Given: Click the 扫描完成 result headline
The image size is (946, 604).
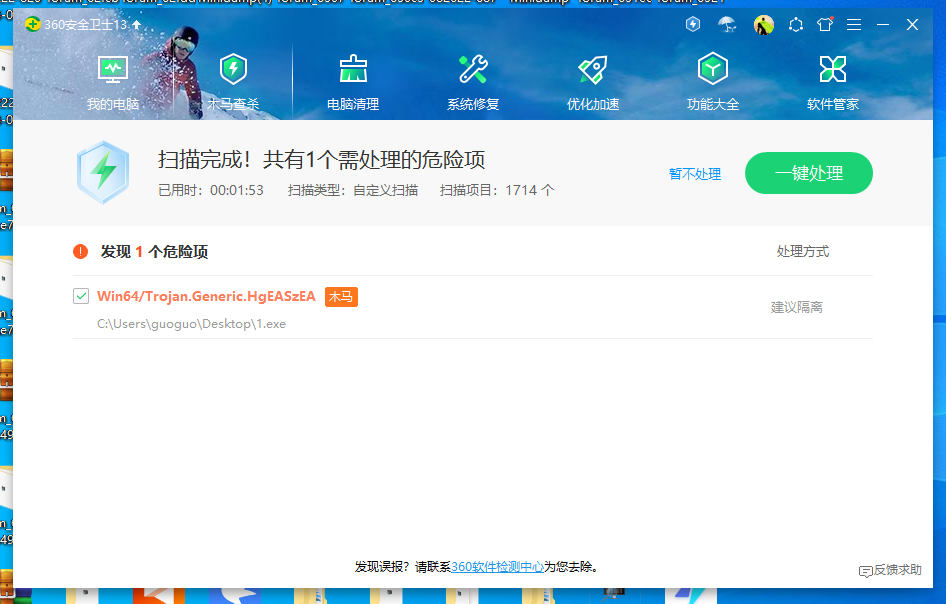Looking at the screenshot, I should (322, 160).
